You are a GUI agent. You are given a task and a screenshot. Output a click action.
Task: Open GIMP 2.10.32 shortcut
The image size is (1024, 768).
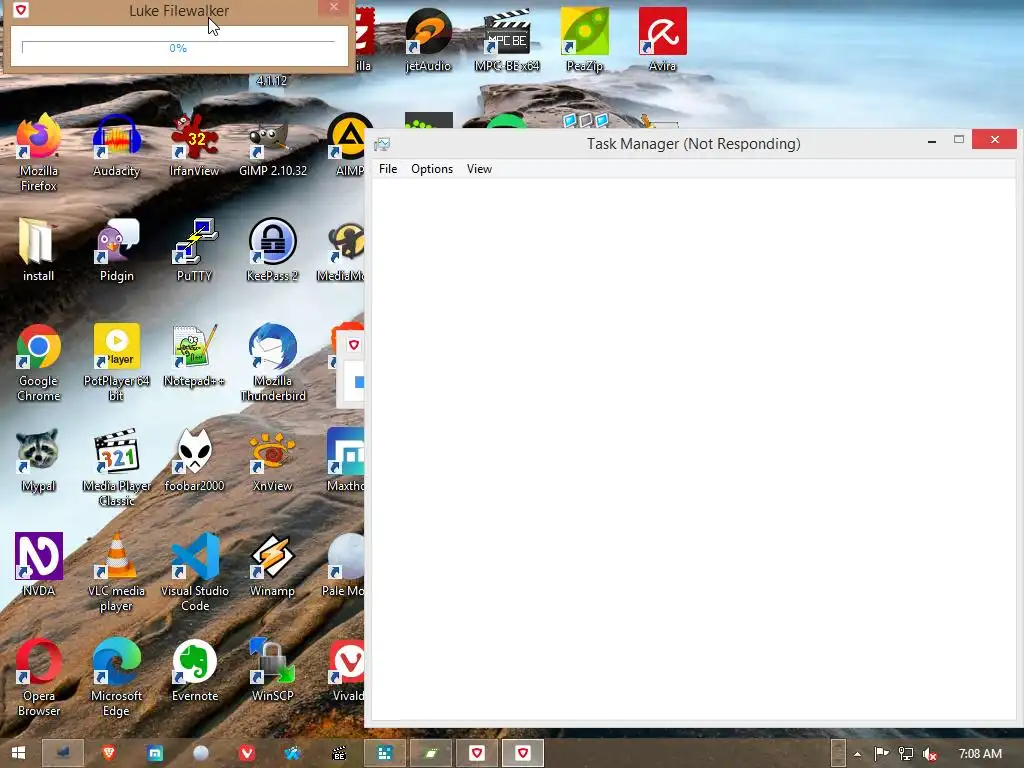(x=272, y=145)
